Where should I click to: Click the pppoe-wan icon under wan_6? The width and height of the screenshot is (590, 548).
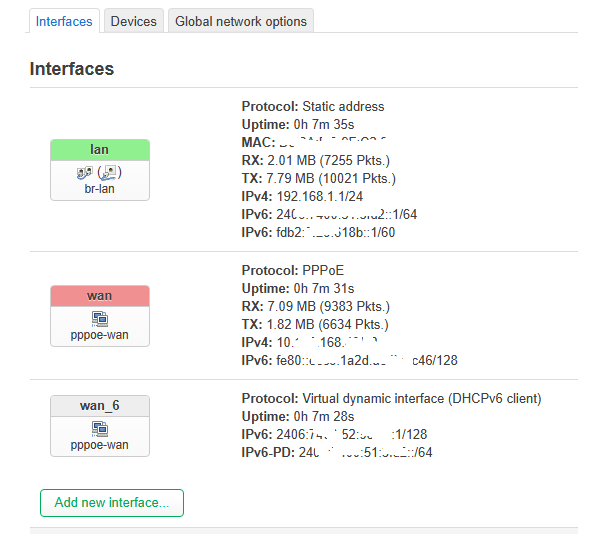click(100, 429)
